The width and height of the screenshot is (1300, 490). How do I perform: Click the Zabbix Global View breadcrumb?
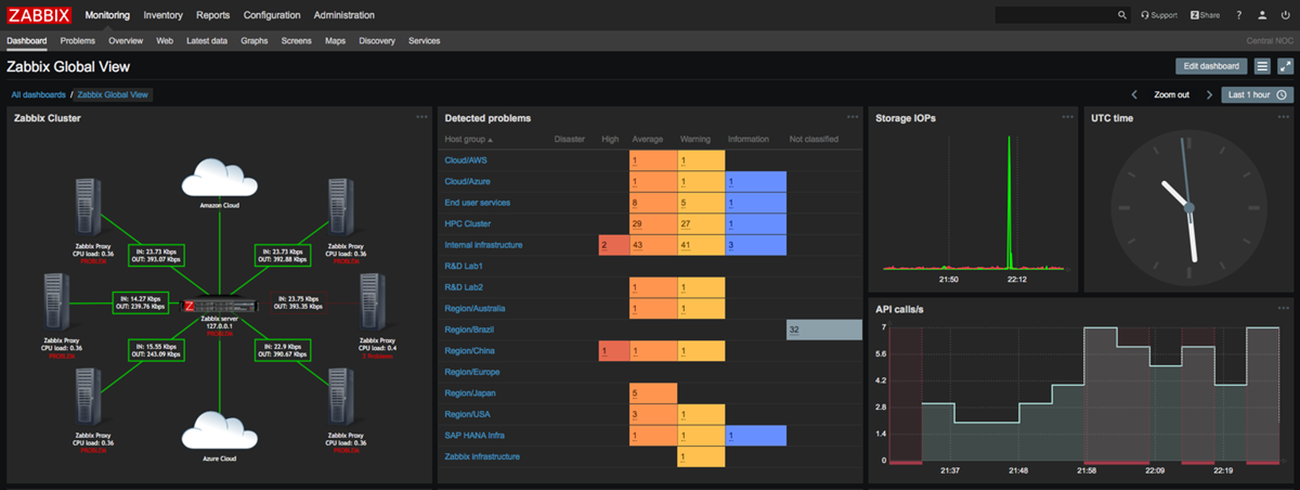113,95
